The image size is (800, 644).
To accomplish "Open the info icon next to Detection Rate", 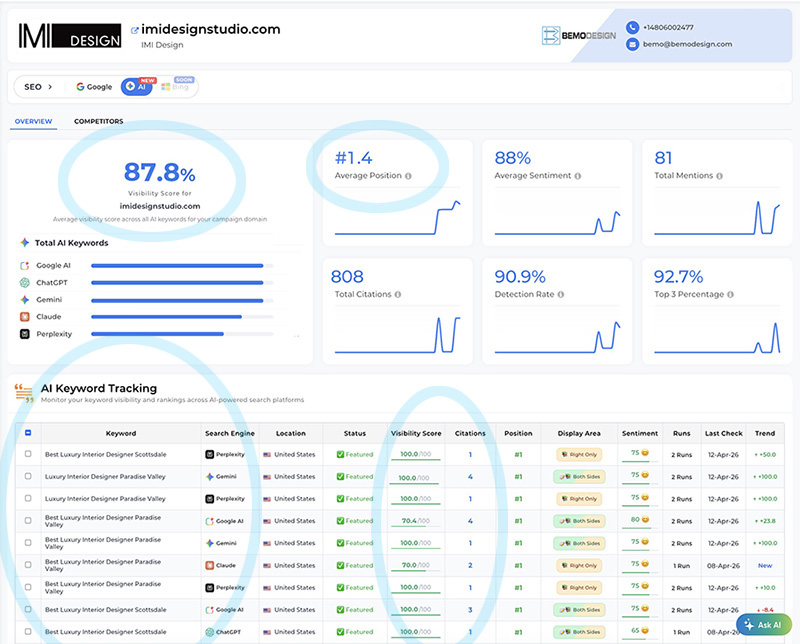I will pos(561,294).
